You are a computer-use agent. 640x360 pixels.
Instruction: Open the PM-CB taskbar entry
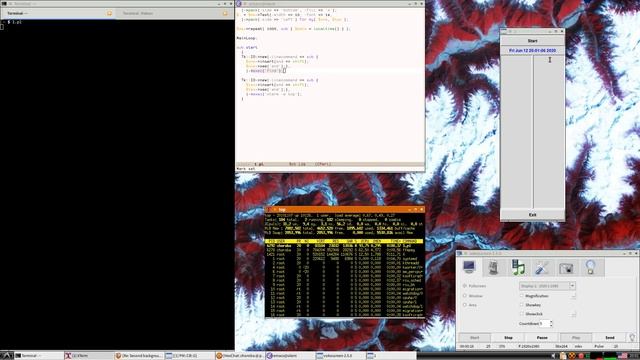(x=189, y=356)
